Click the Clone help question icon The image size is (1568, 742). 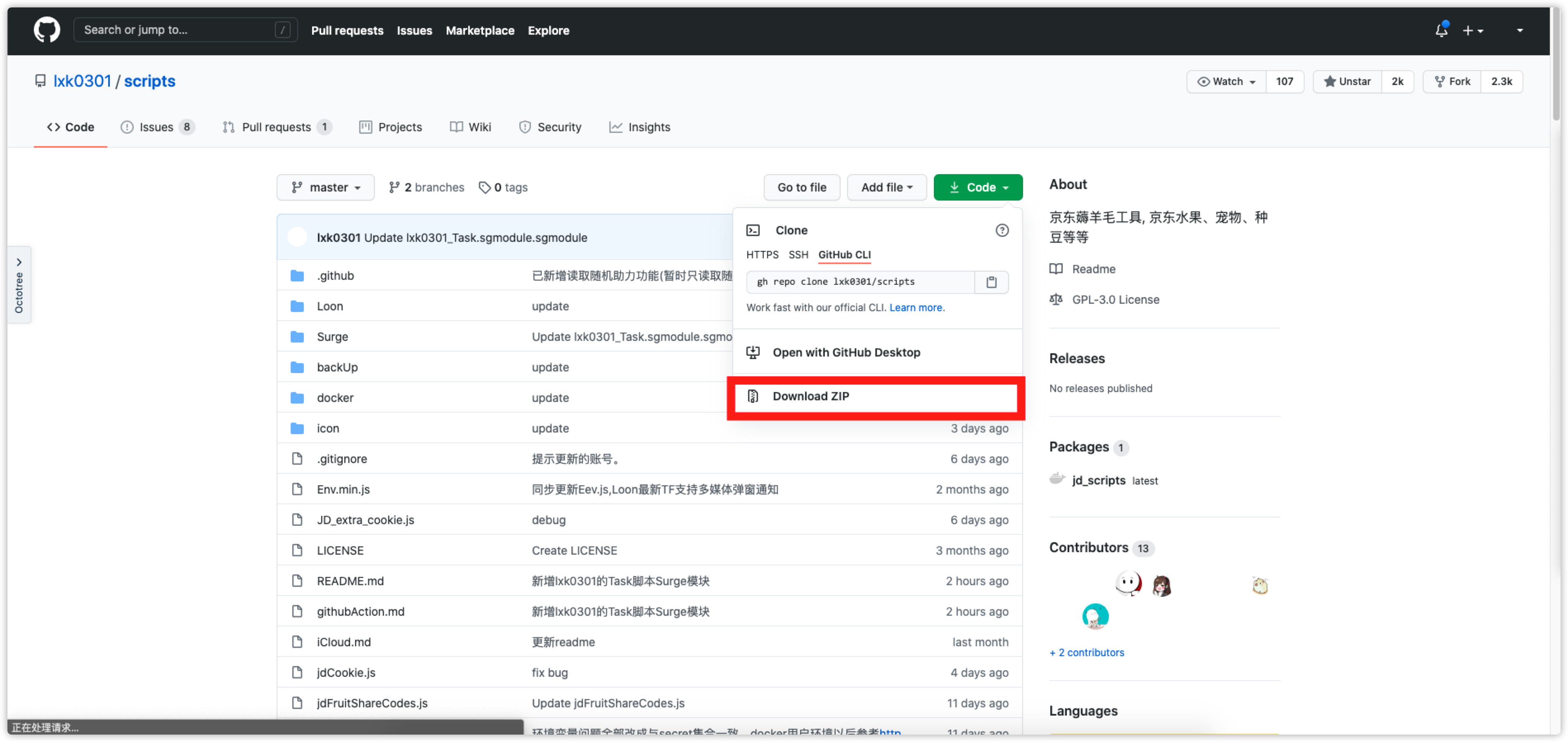point(1001,230)
